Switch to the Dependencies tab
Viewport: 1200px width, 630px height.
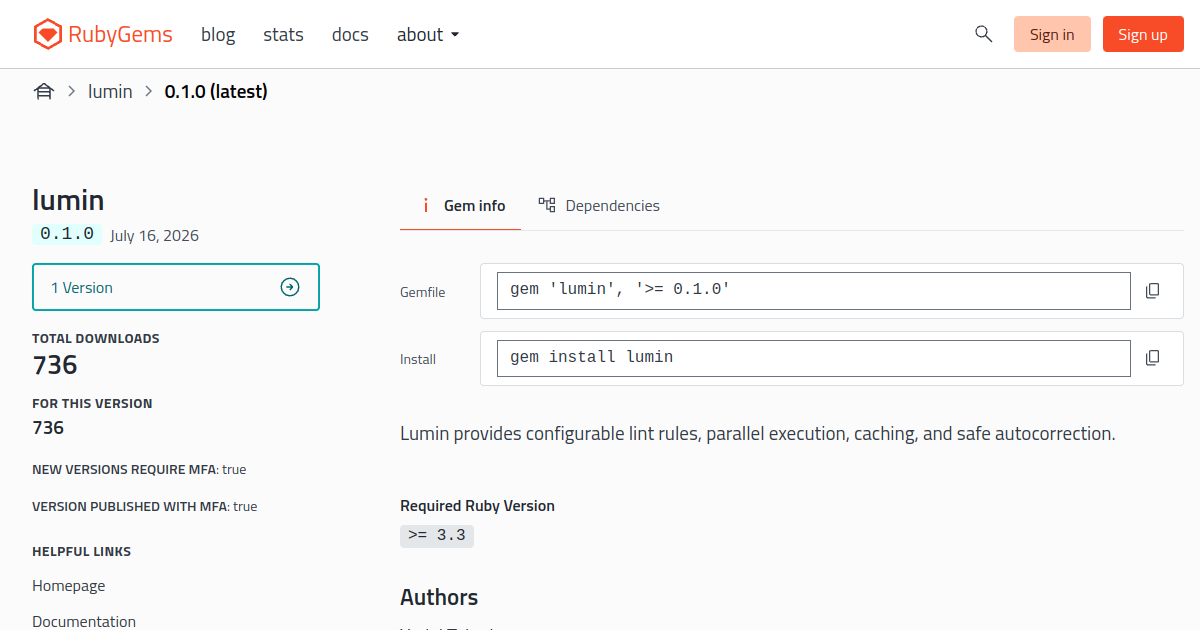[x=598, y=206]
